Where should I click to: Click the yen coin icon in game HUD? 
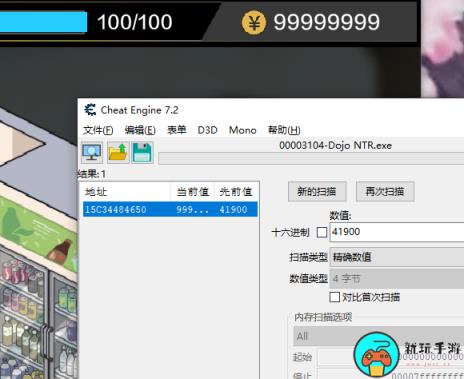[x=254, y=23]
